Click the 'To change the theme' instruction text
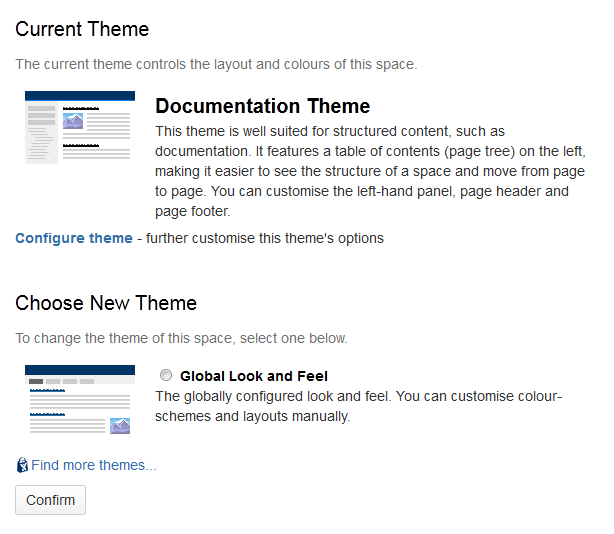The image size is (614, 534). [181, 338]
